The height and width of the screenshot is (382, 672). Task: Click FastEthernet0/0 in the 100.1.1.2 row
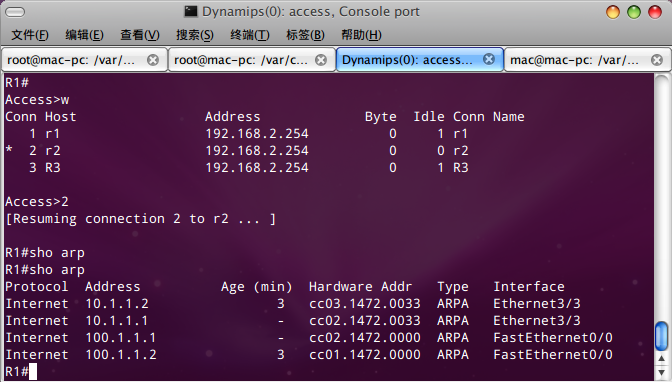coord(553,355)
